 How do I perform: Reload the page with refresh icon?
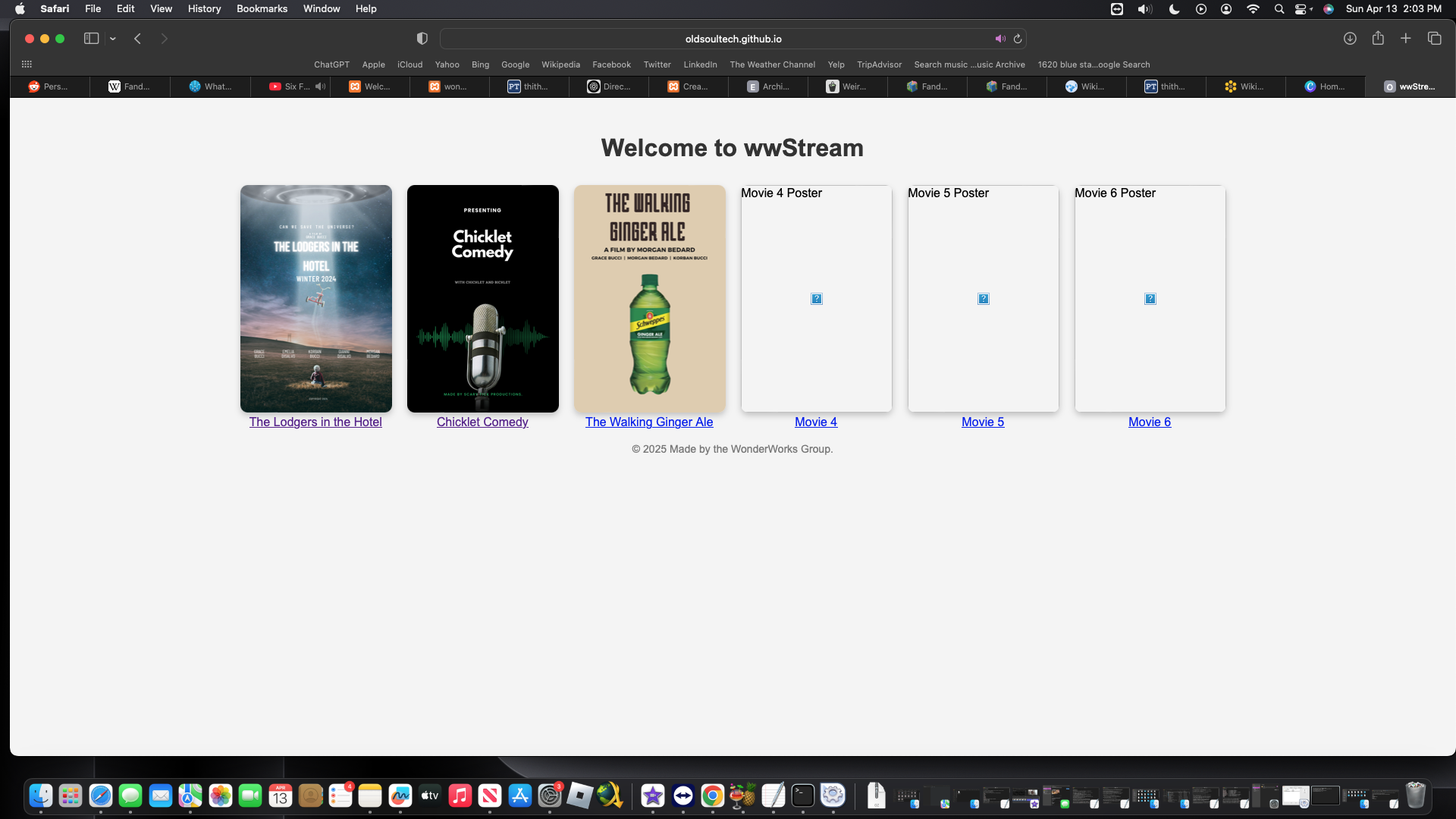pyautogui.click(x=1018, y=39)
